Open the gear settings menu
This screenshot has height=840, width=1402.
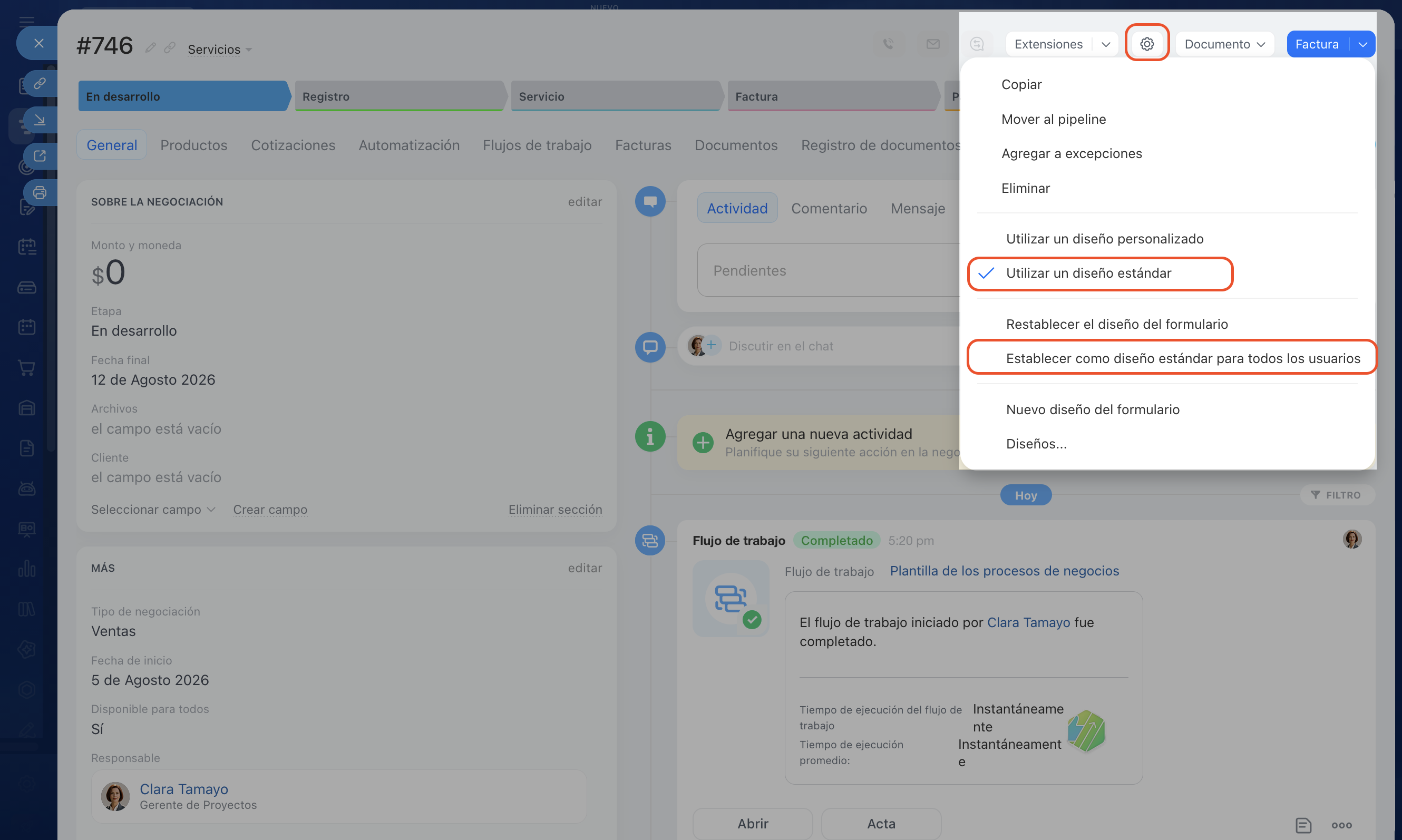(1147, 44)
